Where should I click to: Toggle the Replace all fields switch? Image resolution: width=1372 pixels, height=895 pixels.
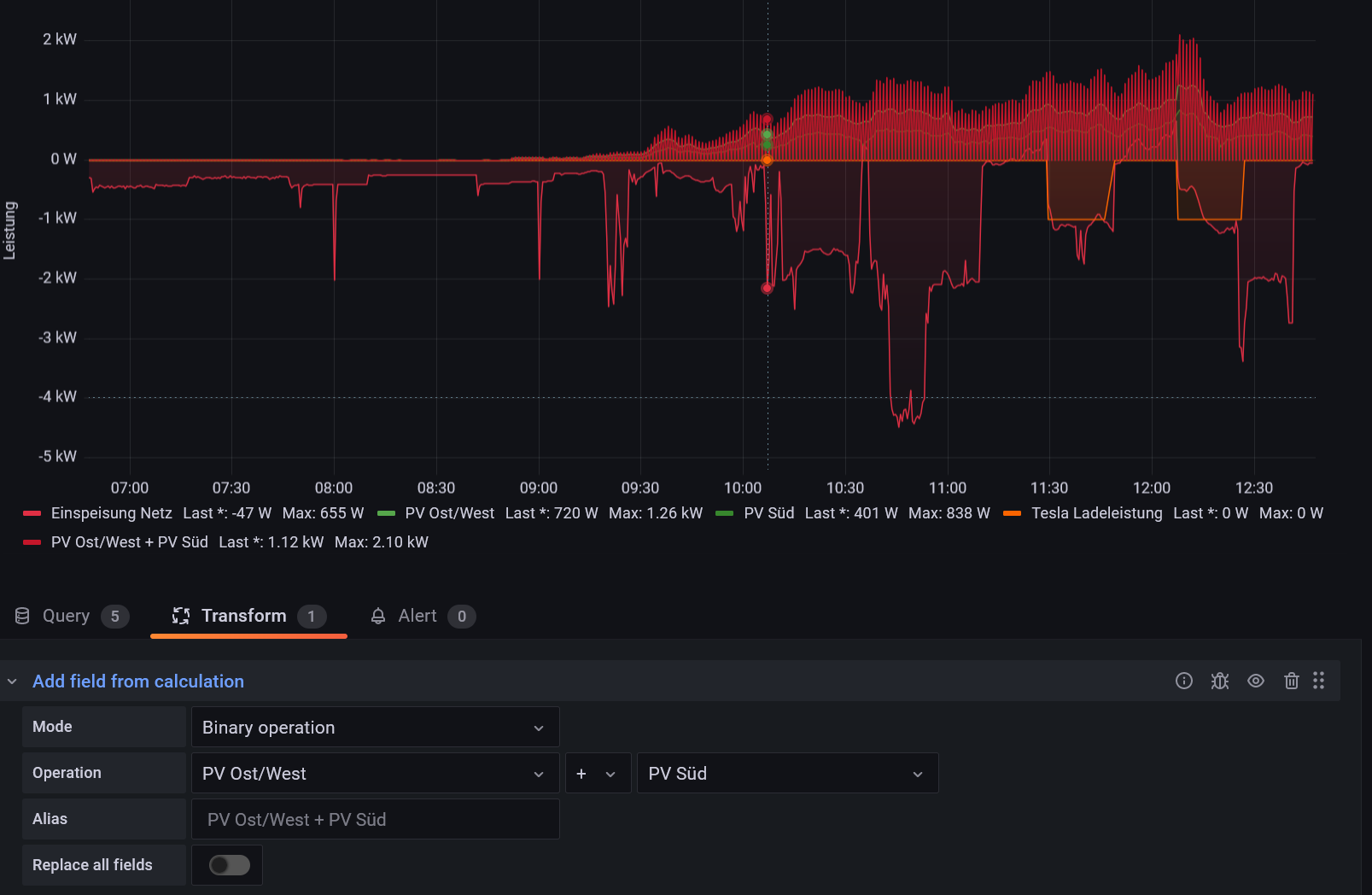click(230, 865)
